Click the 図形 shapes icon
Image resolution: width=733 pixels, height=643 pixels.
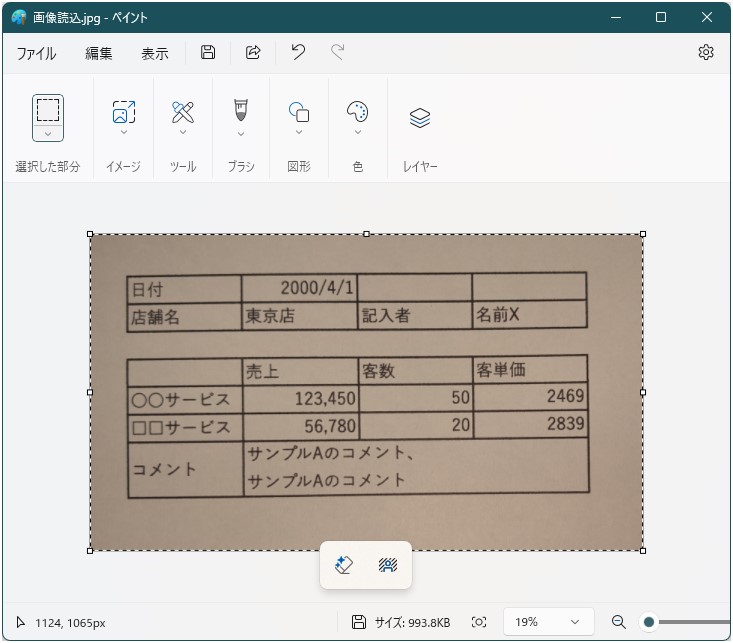299,112
